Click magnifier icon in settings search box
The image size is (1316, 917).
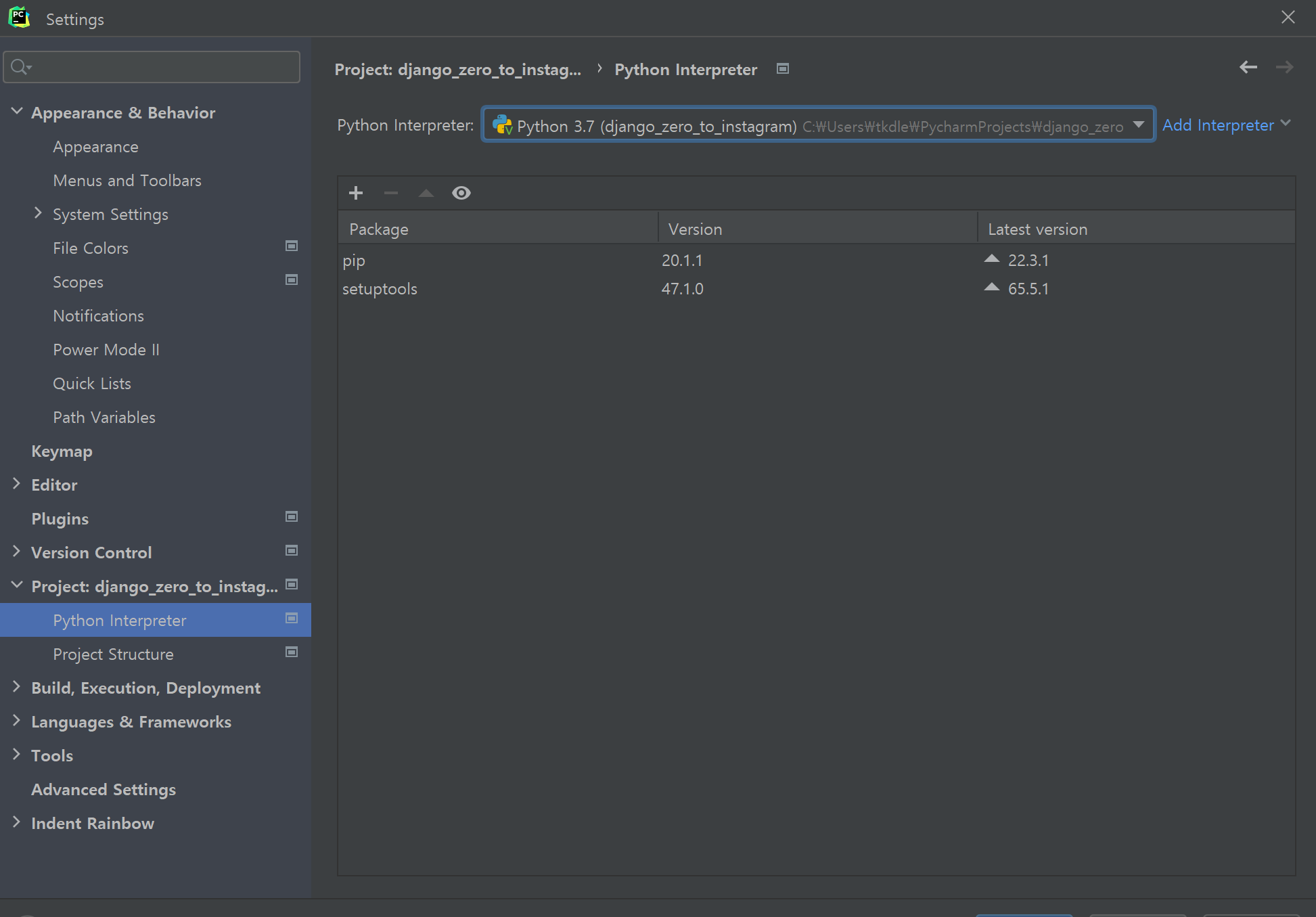(x=20, y=66)
